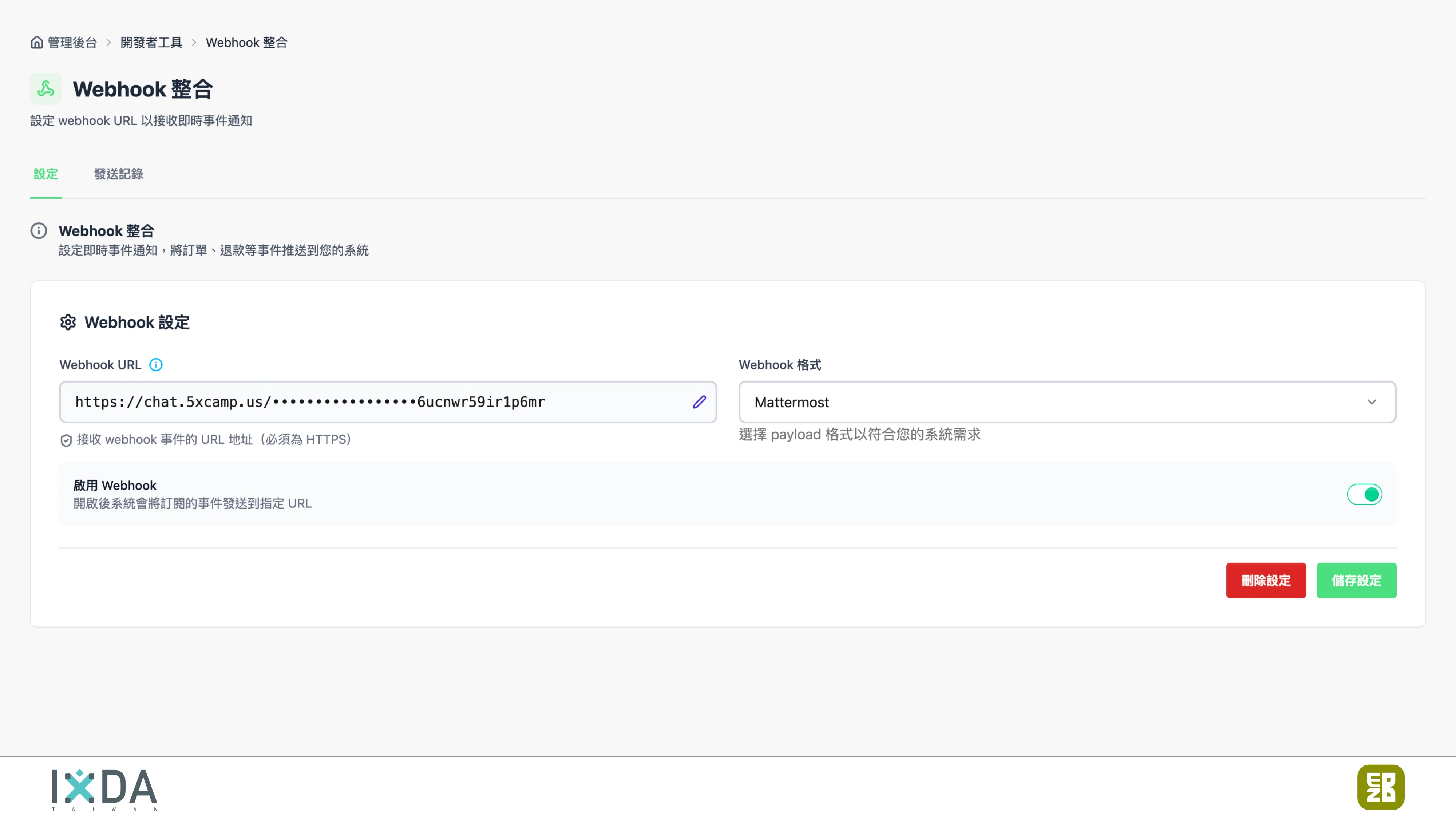This screenshot has height=819, width=1456.
Task: Click the shield check icon under URL field
Action: point(66,440)
